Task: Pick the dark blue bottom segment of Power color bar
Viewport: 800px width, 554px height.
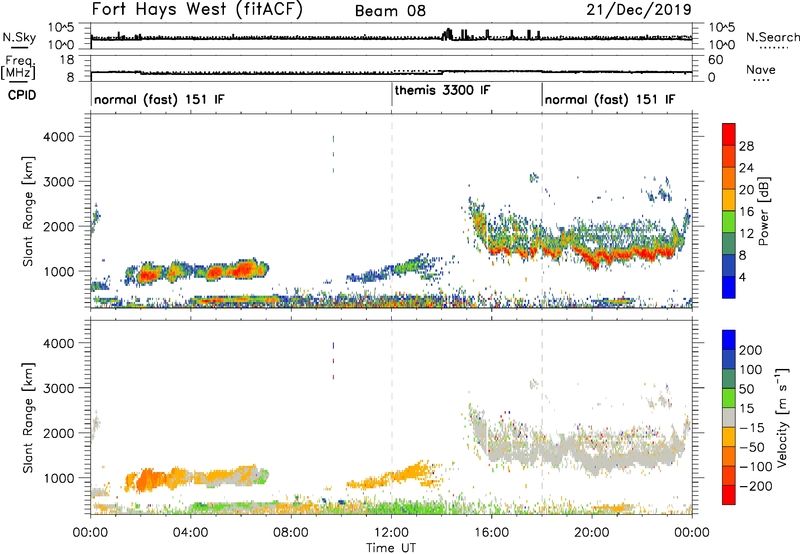Action: click(729, 287)
